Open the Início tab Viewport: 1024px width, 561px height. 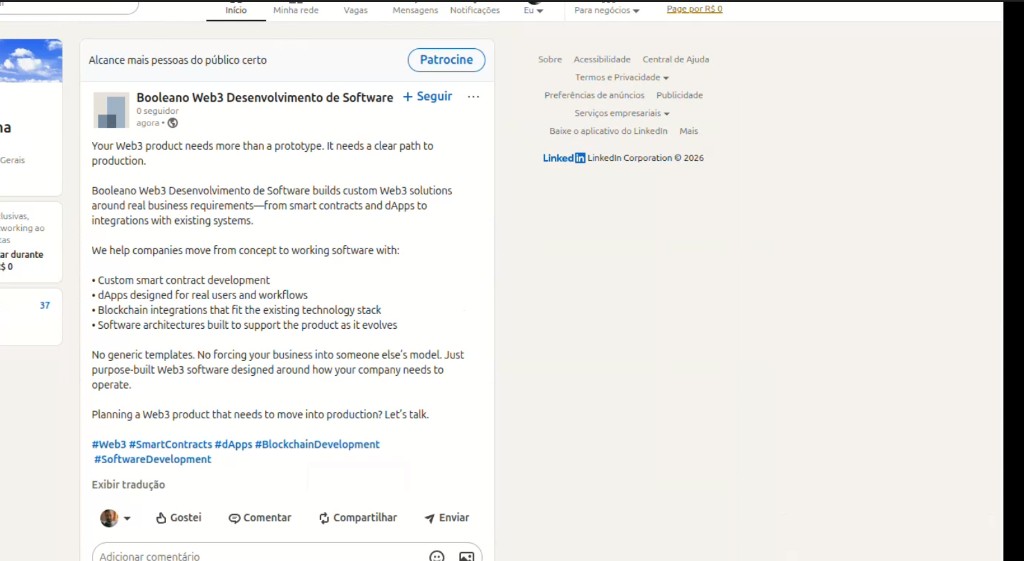[236, 10]
